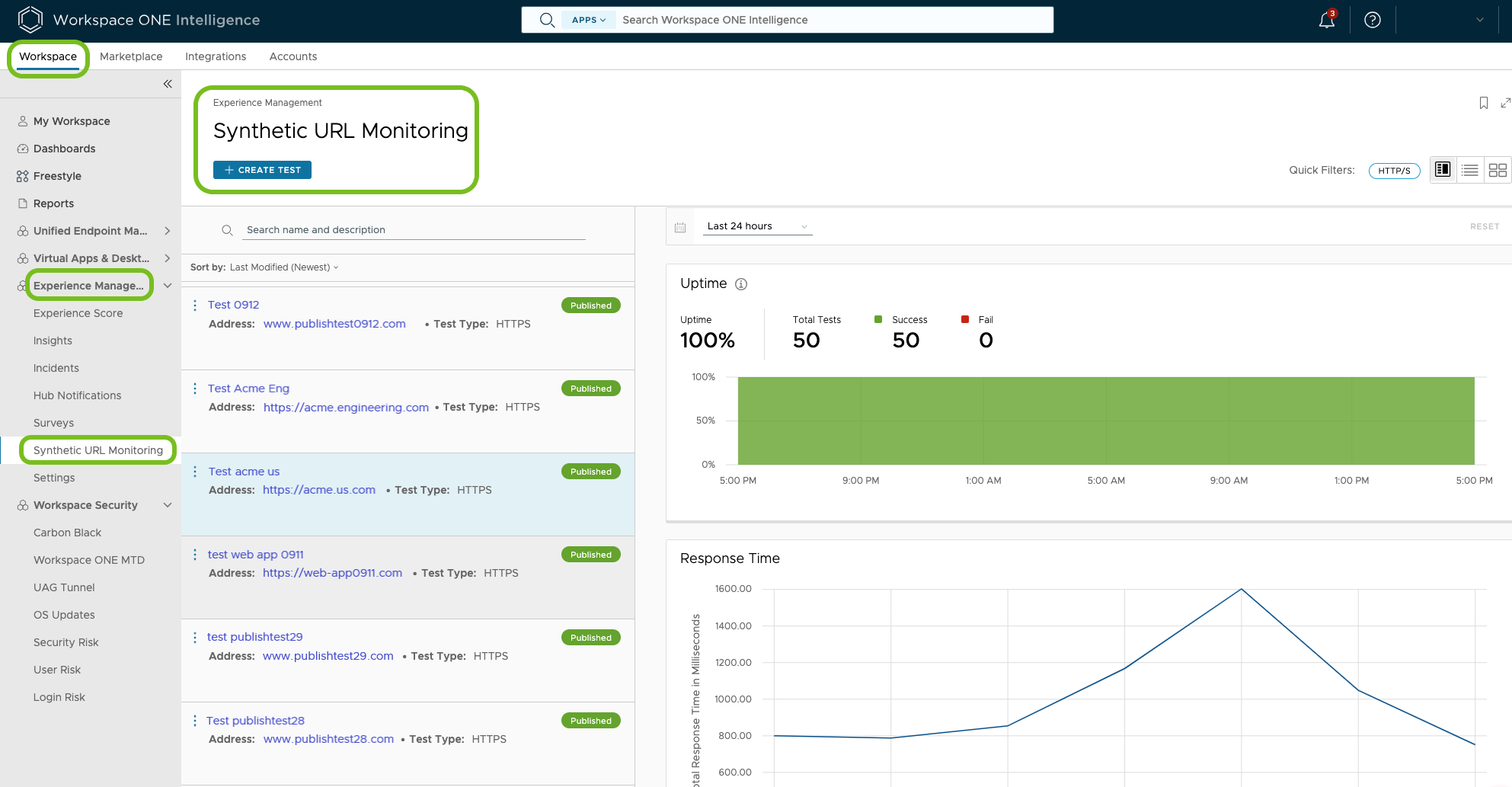Open the help question mark icon
Screen dimensions: 1512x787
[x=1373, y=20]
